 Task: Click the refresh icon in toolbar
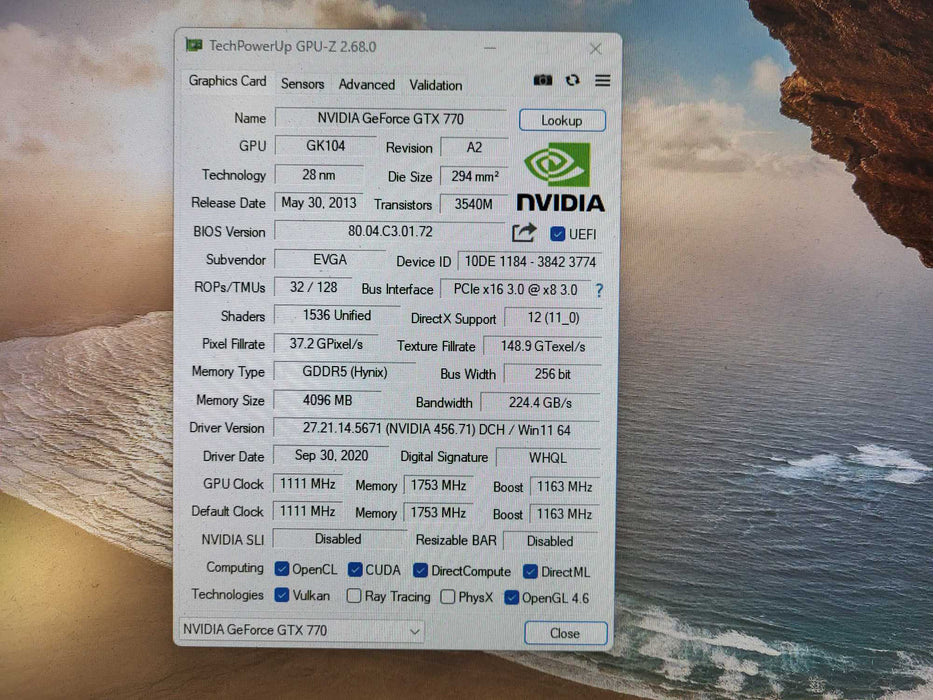point(572,80)
